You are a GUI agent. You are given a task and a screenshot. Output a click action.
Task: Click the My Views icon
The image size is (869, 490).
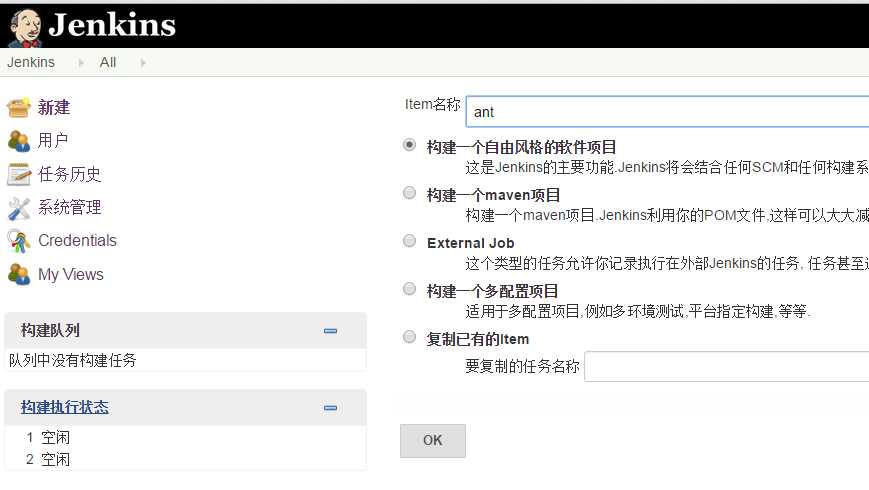(19, 274)
